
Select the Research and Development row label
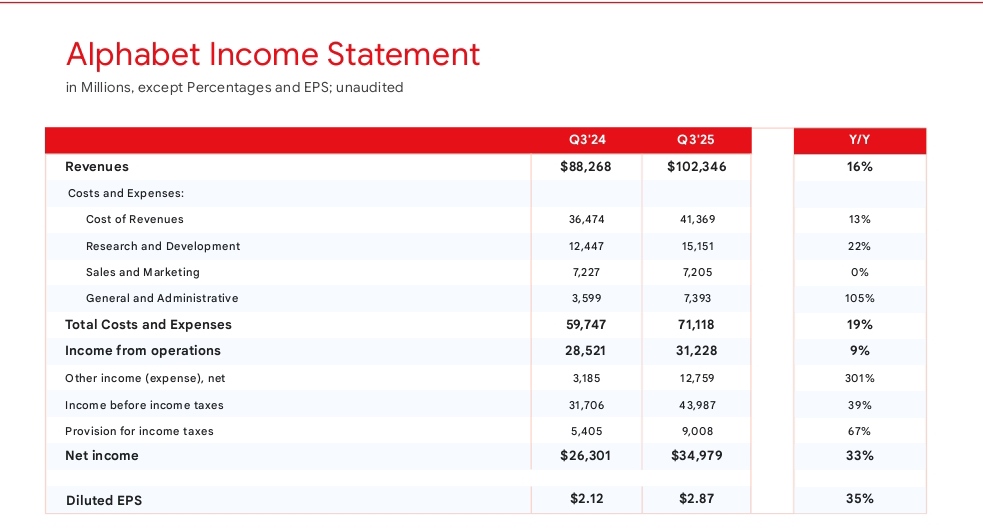click(163, 246)
